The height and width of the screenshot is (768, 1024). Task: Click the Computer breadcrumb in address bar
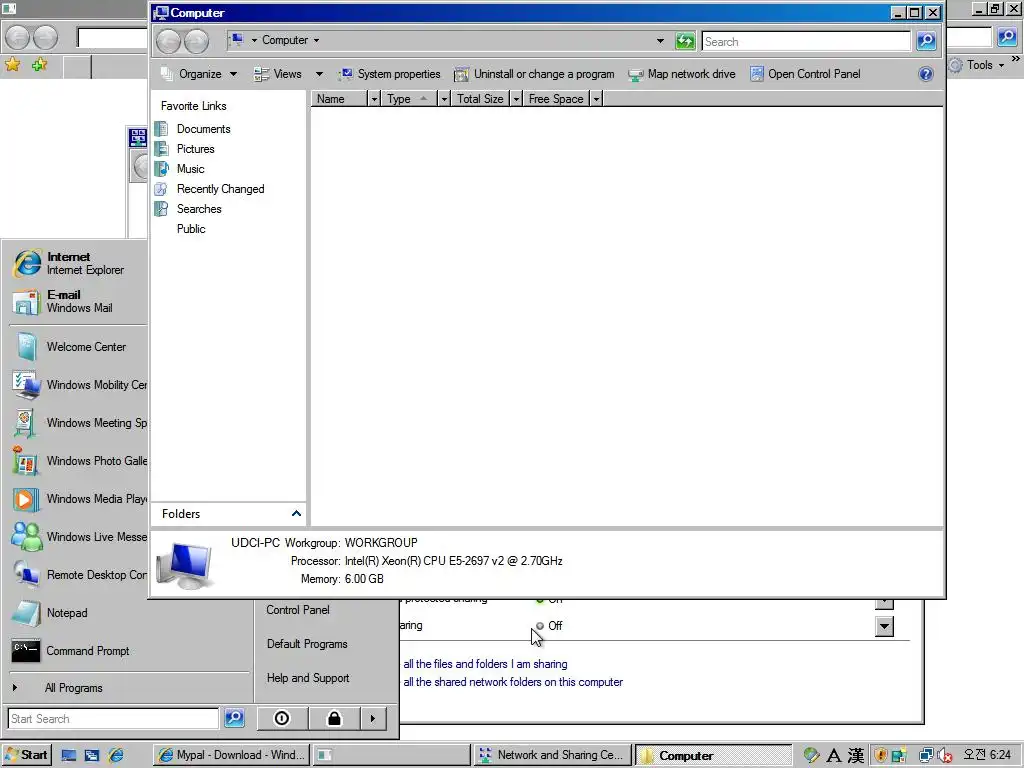click(x=285, y=40)
